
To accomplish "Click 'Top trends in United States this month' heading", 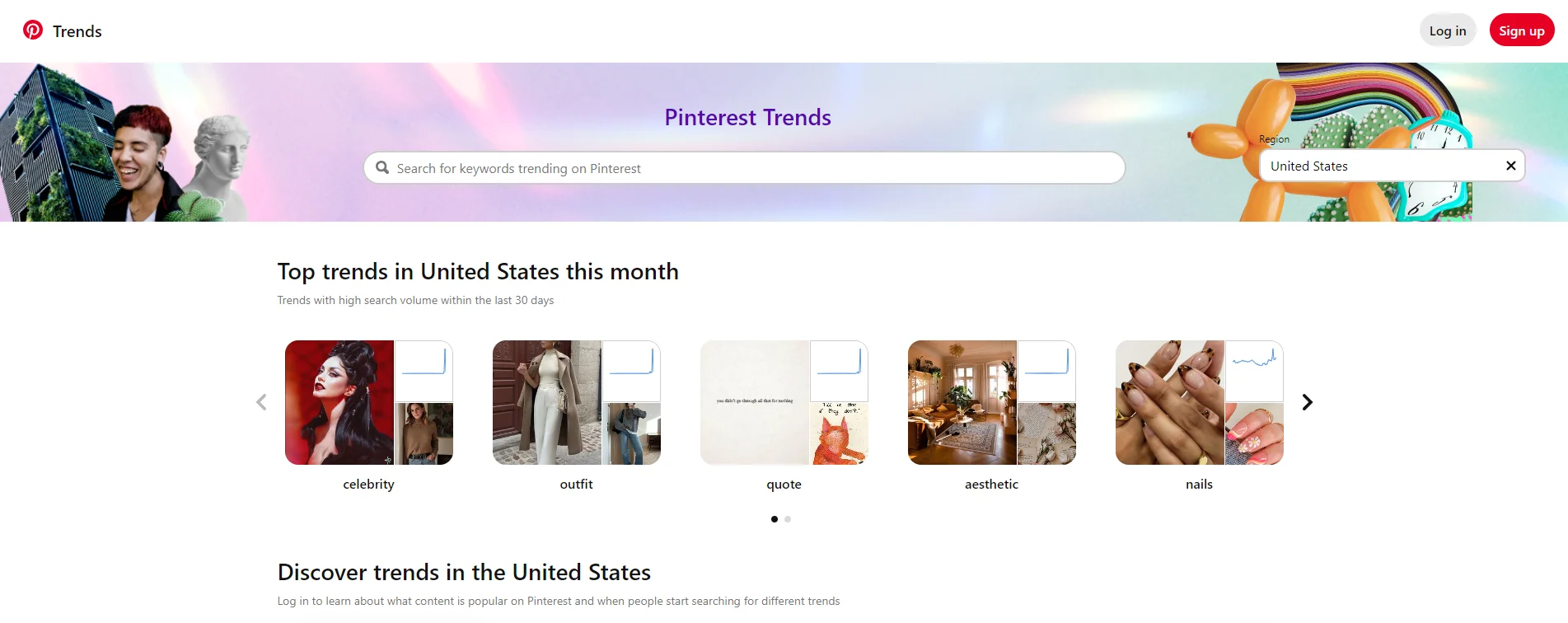I will (x=478, y=272).
